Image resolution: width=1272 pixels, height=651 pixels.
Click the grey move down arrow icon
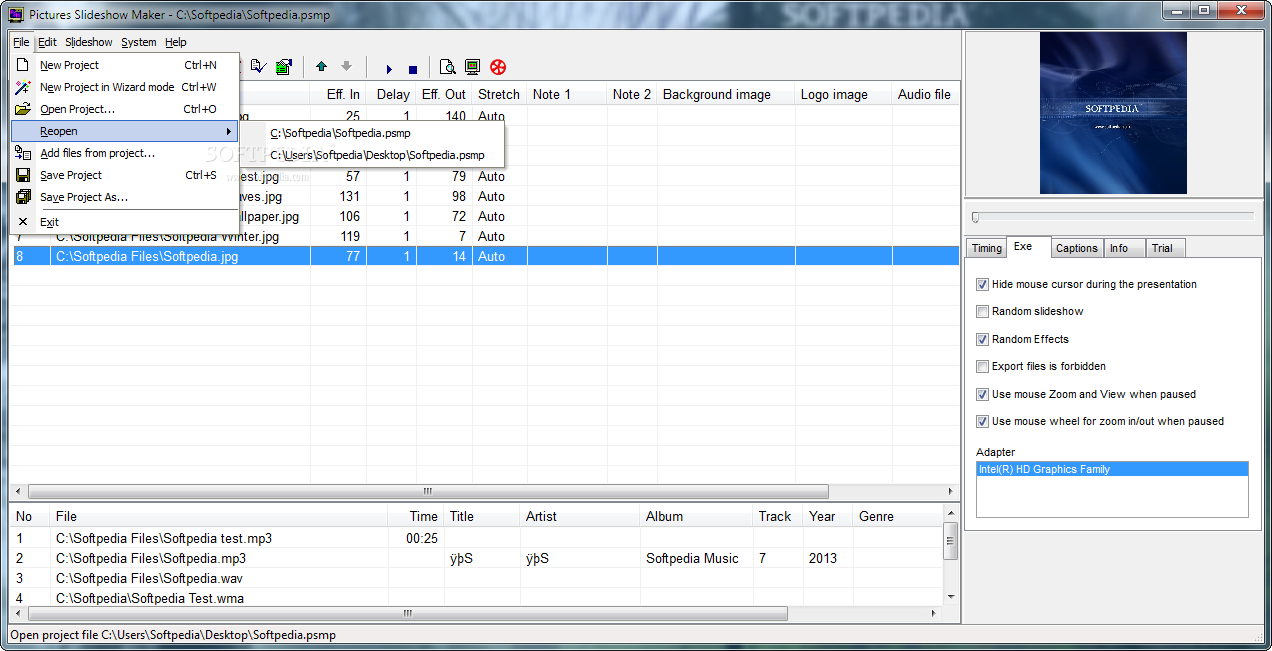tap(346, 67)
